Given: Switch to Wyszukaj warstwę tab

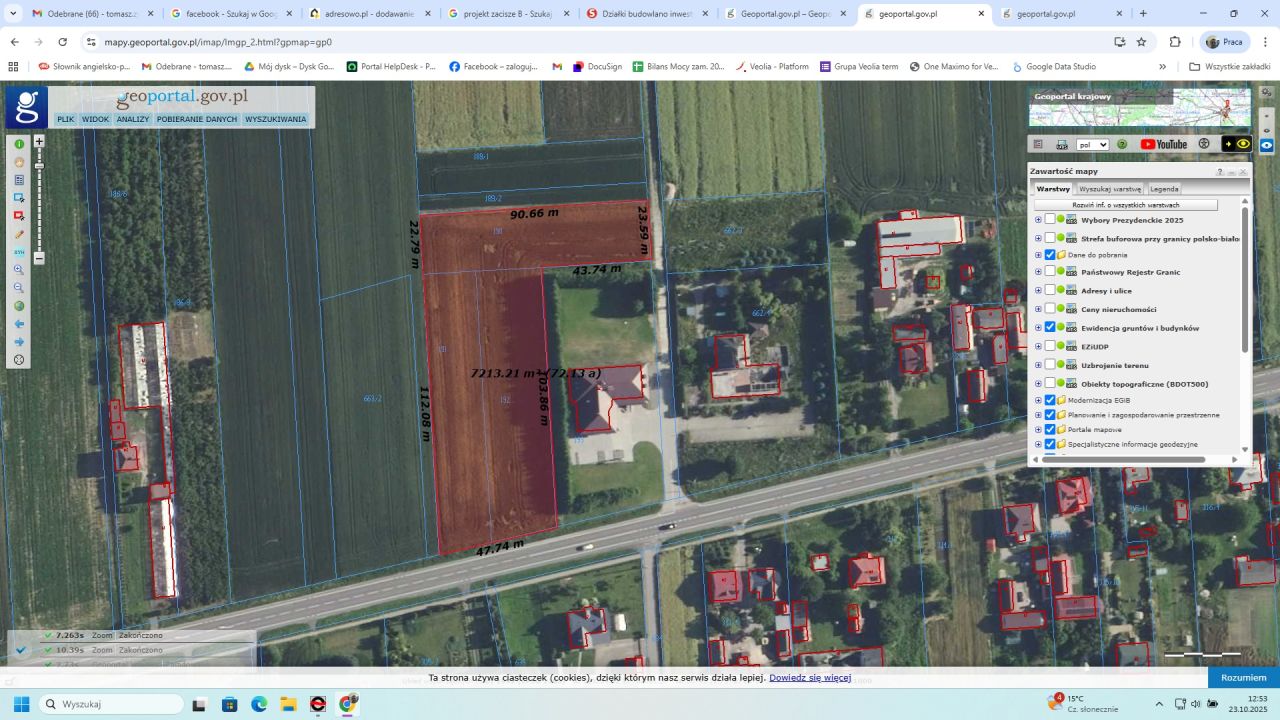Looking at the screenshot, I should (1110, 188).
